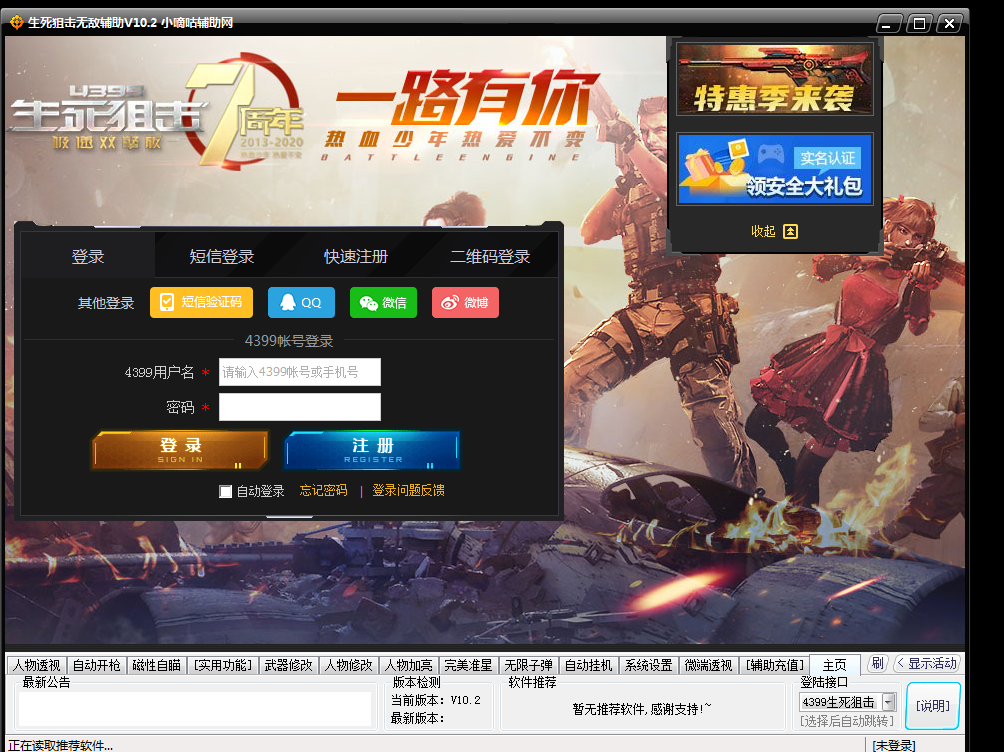Switch to the 登录 tab
Image resolution: width=1004 pixels, height=752 pixels.
click(88, 257)
